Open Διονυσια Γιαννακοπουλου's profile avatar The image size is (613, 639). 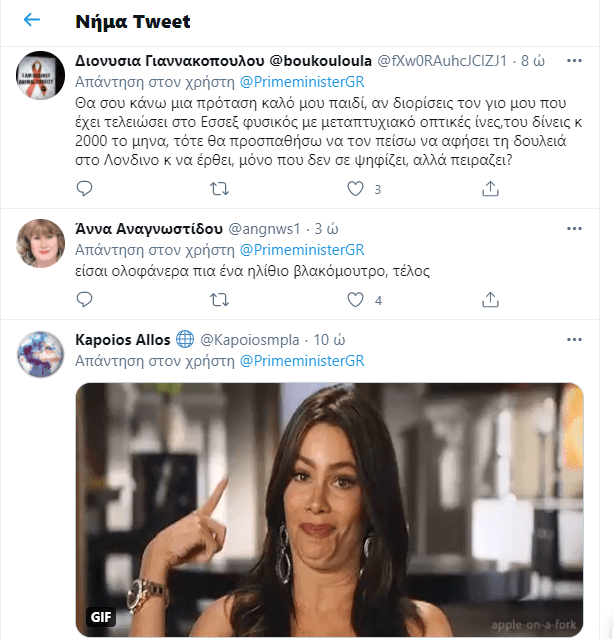[x=40, y=70]
